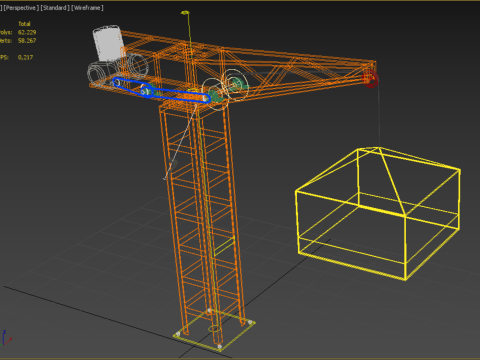Click the FPS value 0,217
This screenshot has height=360, width=480.
click(26, 57)
